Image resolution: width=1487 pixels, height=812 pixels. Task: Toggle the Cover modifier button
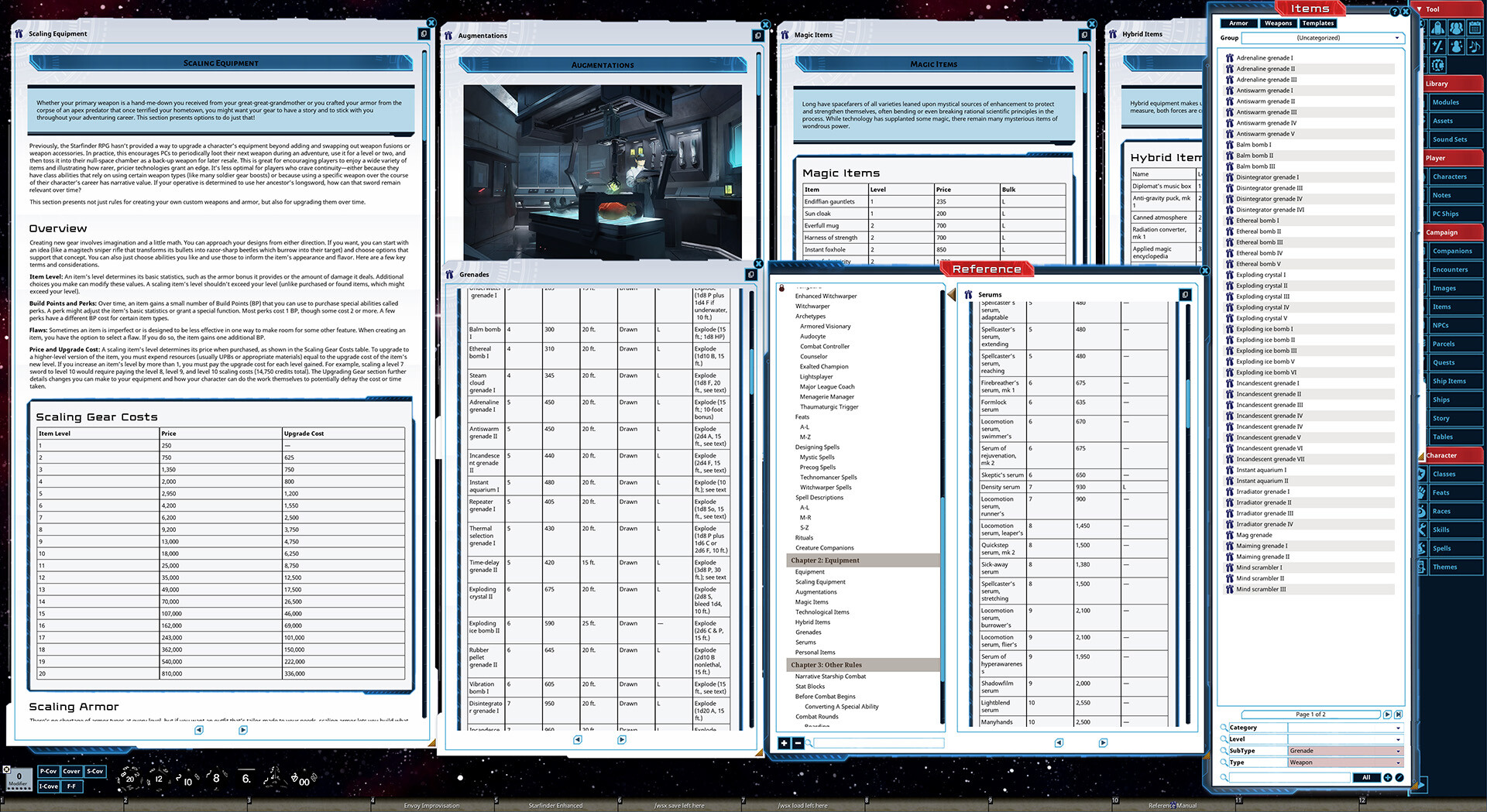71,771
